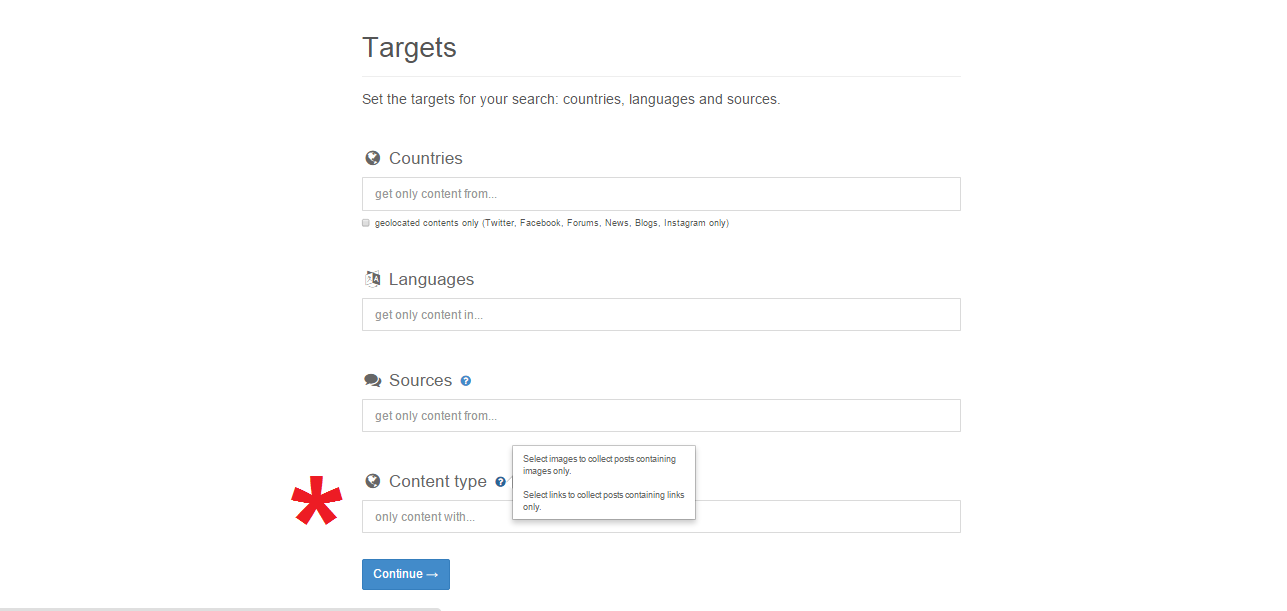Screen dimensions: 1287x611
Task: Click the Content type help question mark
Action: 500,482
